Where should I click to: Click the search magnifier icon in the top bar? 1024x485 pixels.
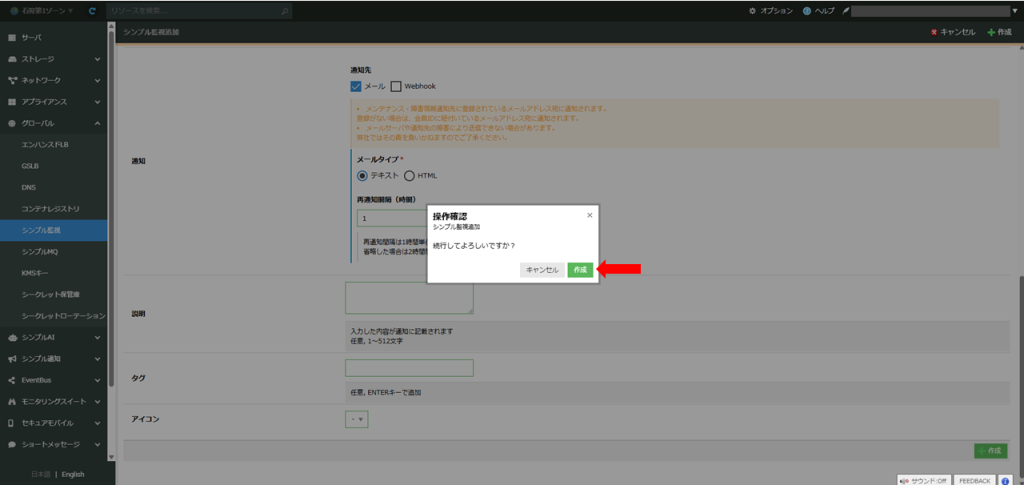(285, 11)
